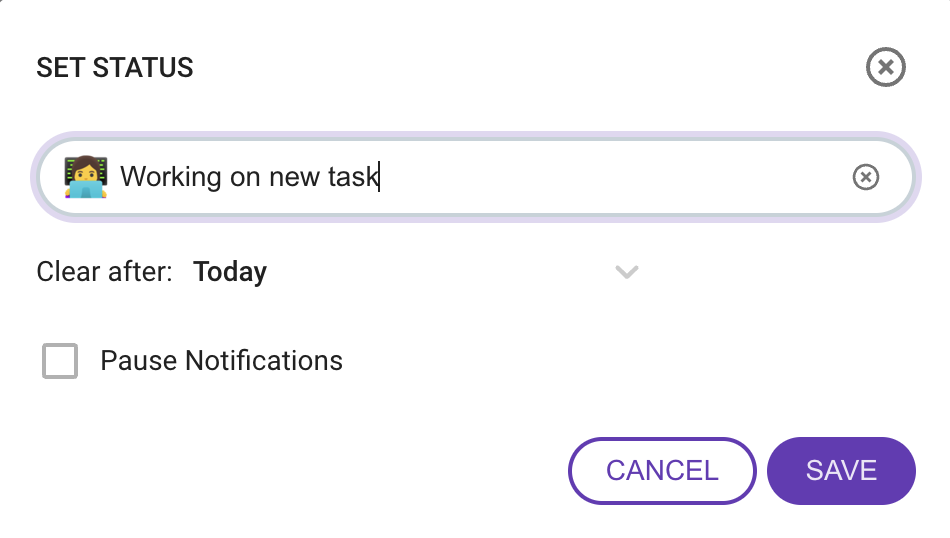Close the Set Status dialog

pyautogui.click(x=885, y=67)
